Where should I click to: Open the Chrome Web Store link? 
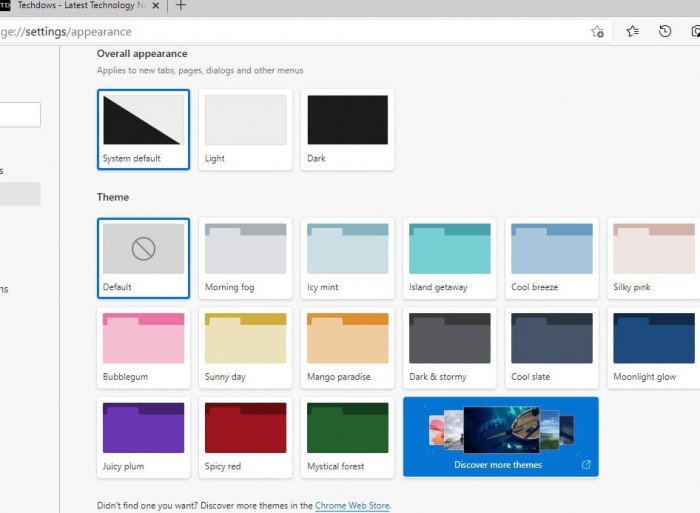[352, 506]
